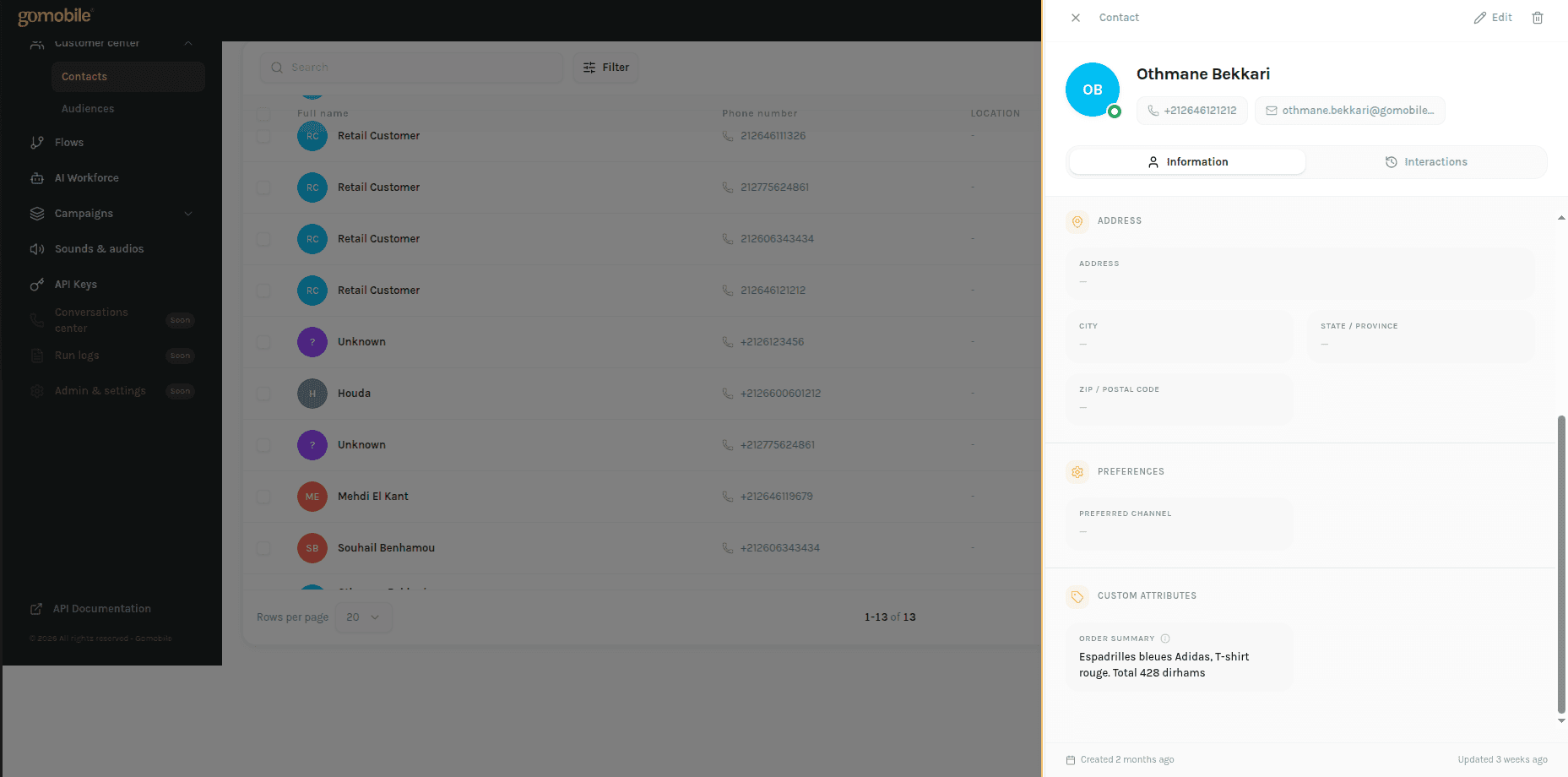Viewport: 1568px width, 777px height.
Task: Open the API Documentation link
Action: click(101, 608)
